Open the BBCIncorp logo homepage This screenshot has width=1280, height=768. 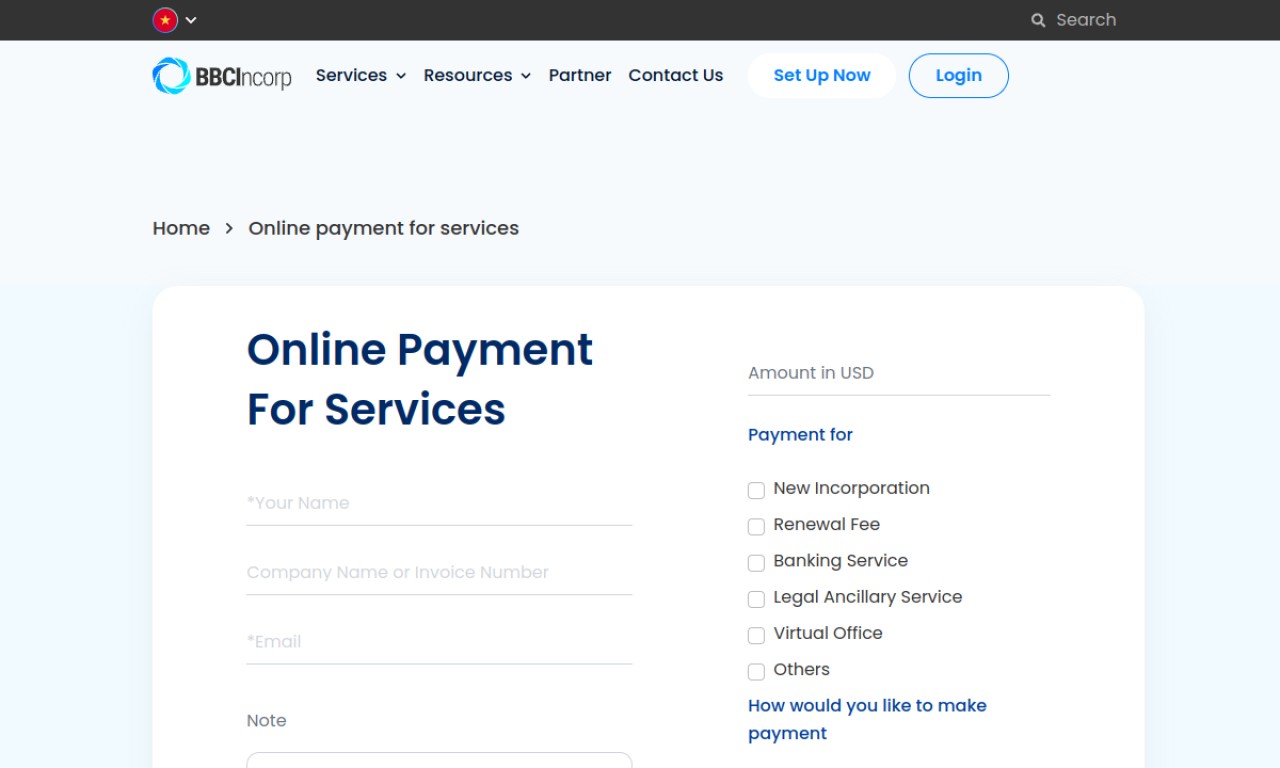[222, 75]
